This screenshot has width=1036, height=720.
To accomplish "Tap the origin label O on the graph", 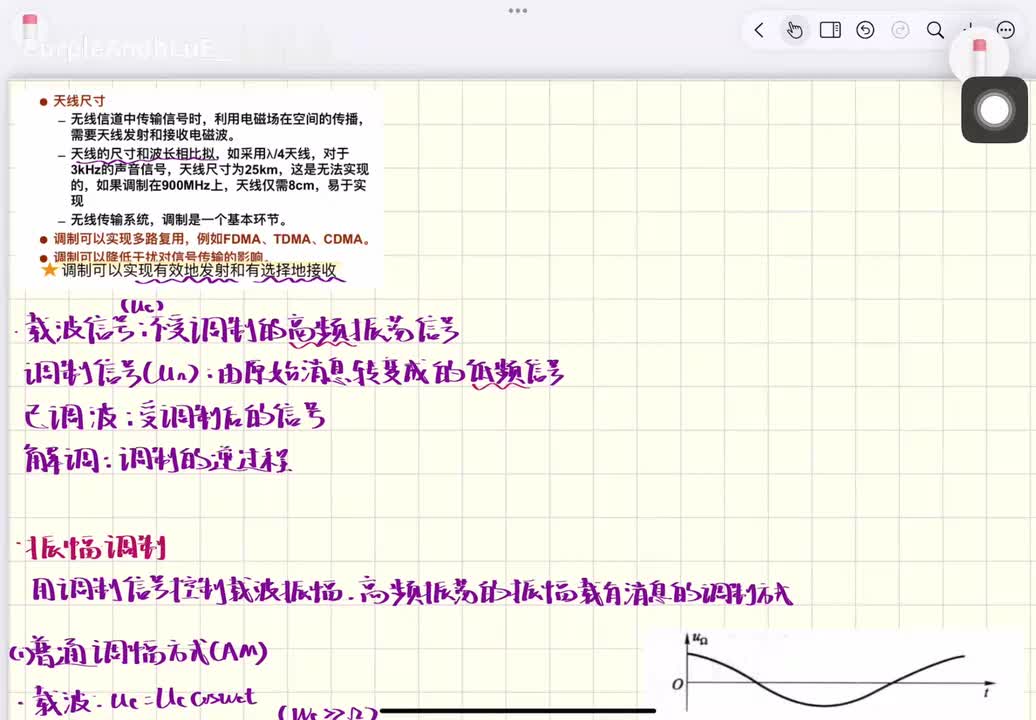I will [677, 684].
